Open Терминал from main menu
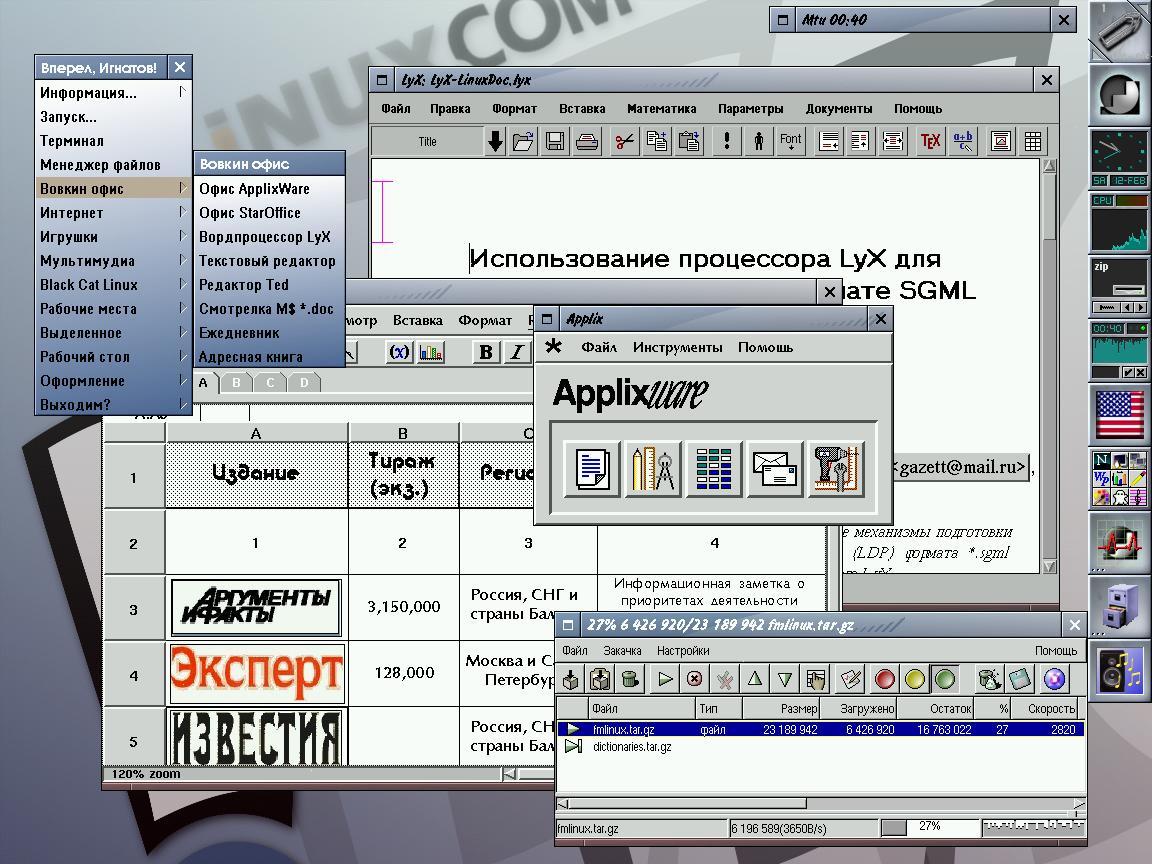 [x=113, y=140]
